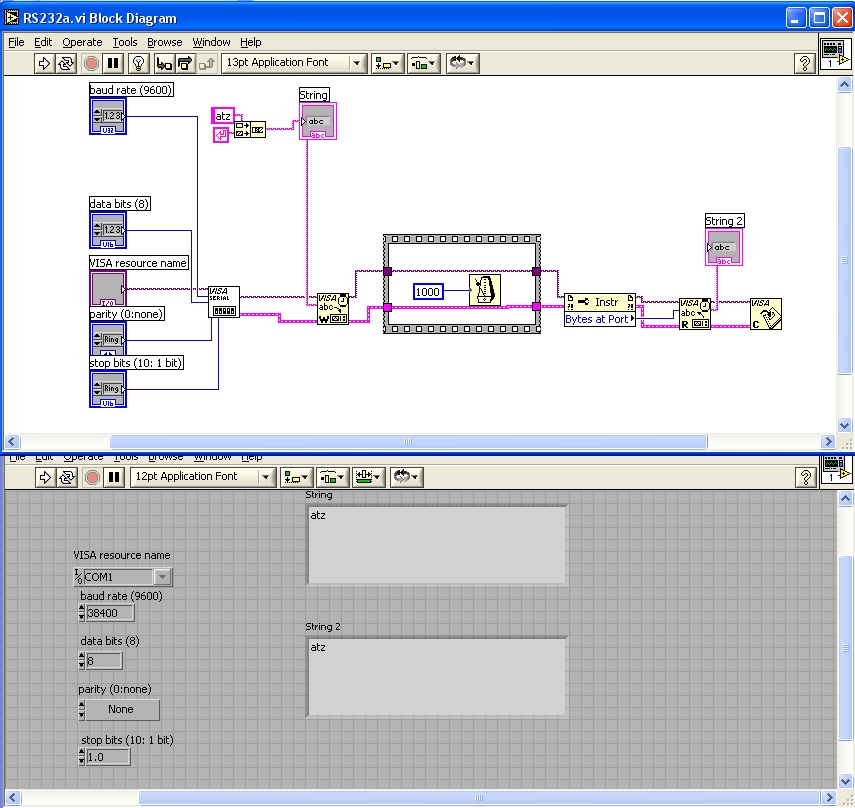855x808 pixels.
Task: Select the VISA Close node
Action: pos(766,314)
